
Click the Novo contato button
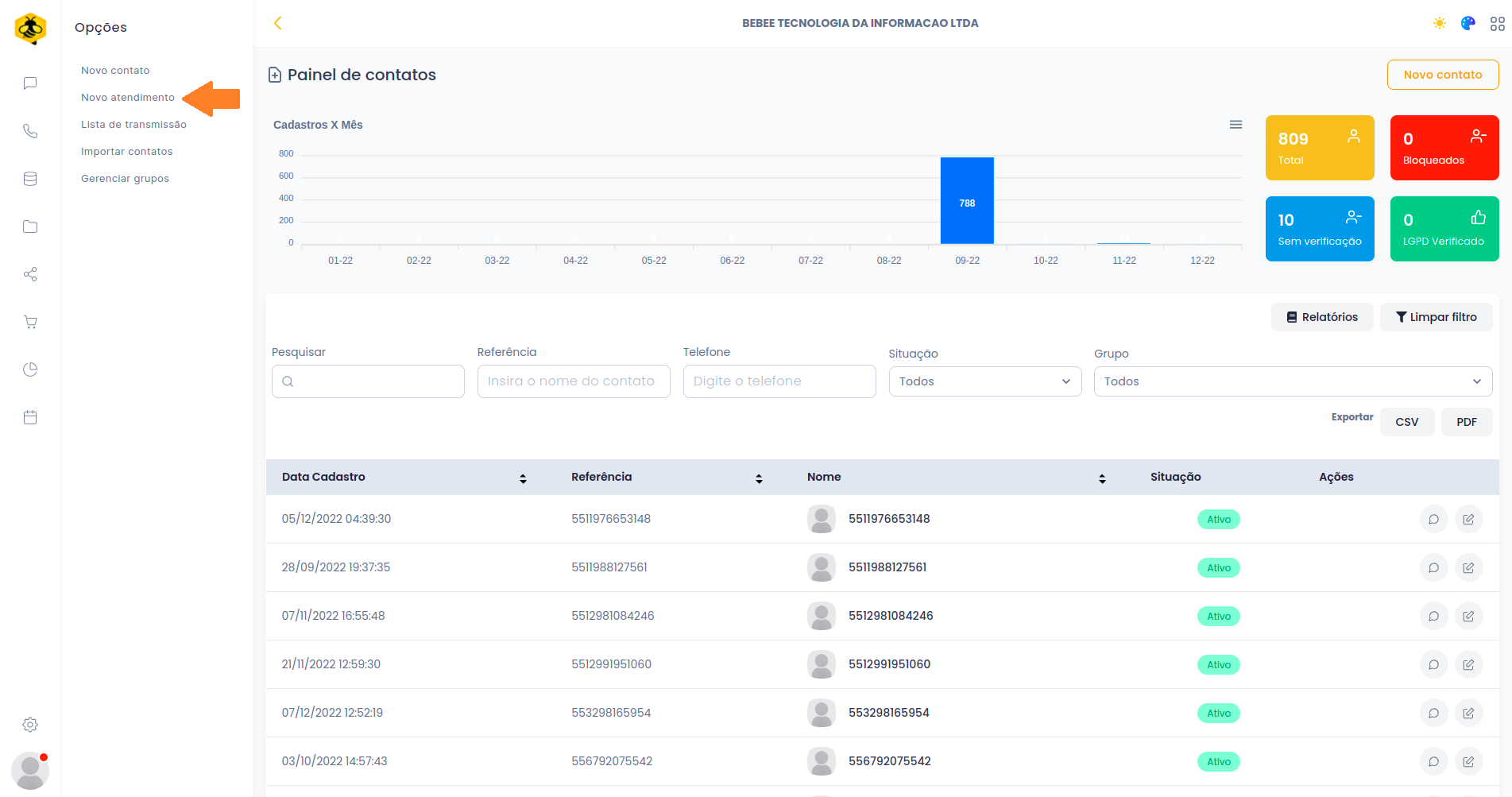click(1442, 75)
